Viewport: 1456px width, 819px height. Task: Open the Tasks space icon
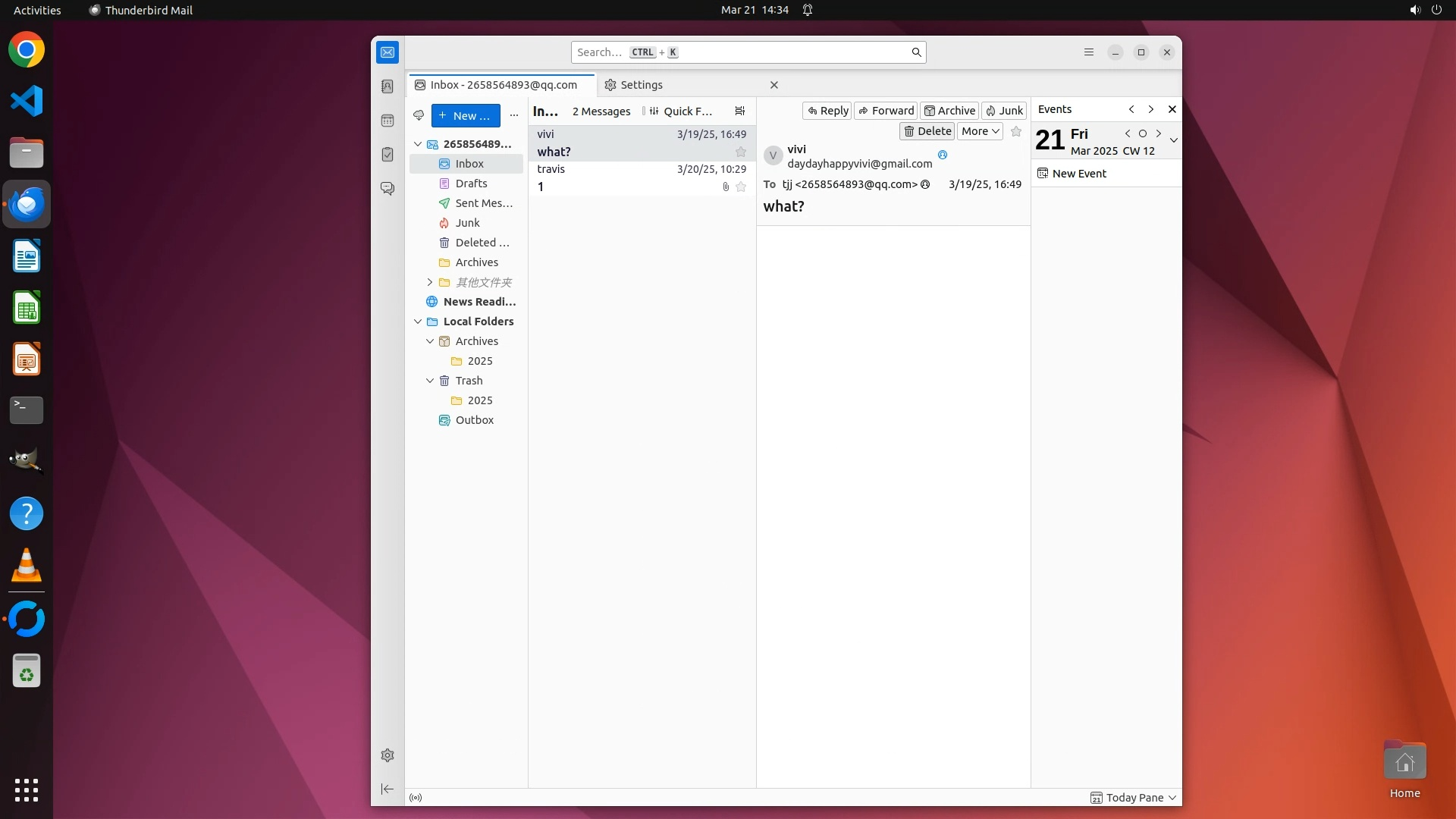coord(388,155)
